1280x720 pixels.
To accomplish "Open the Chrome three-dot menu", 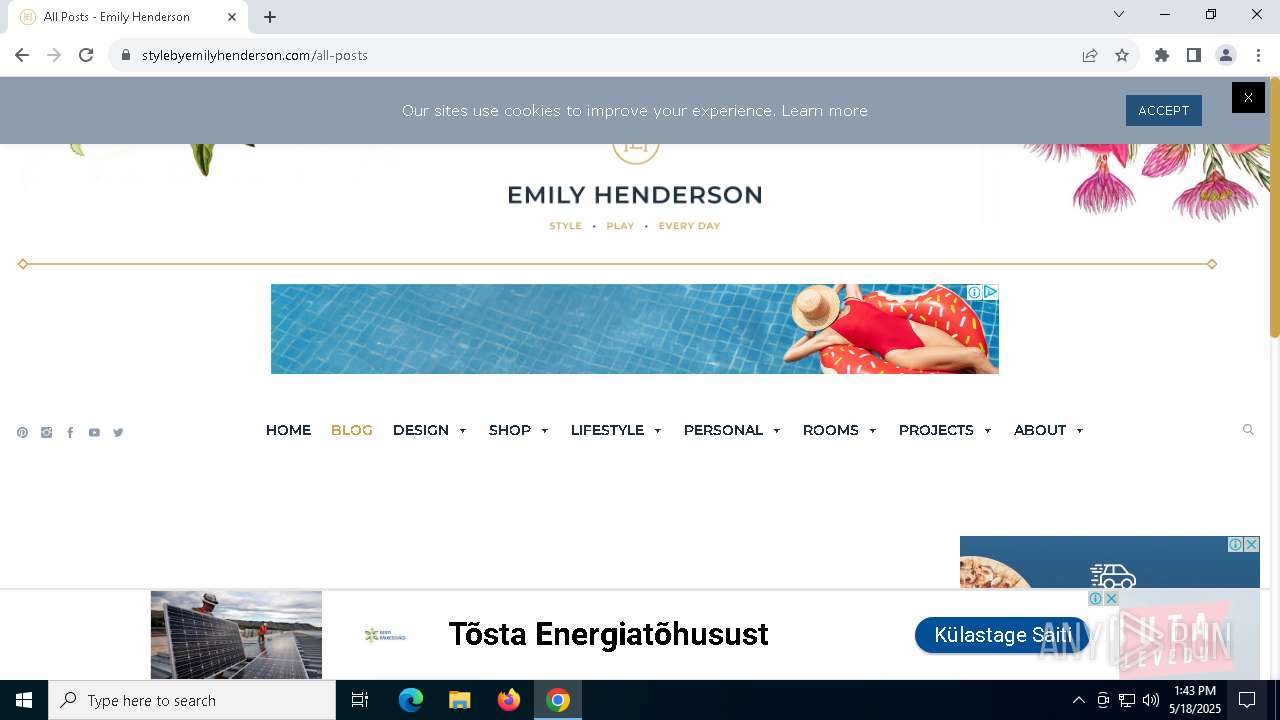I will (x=1258, y=55).
